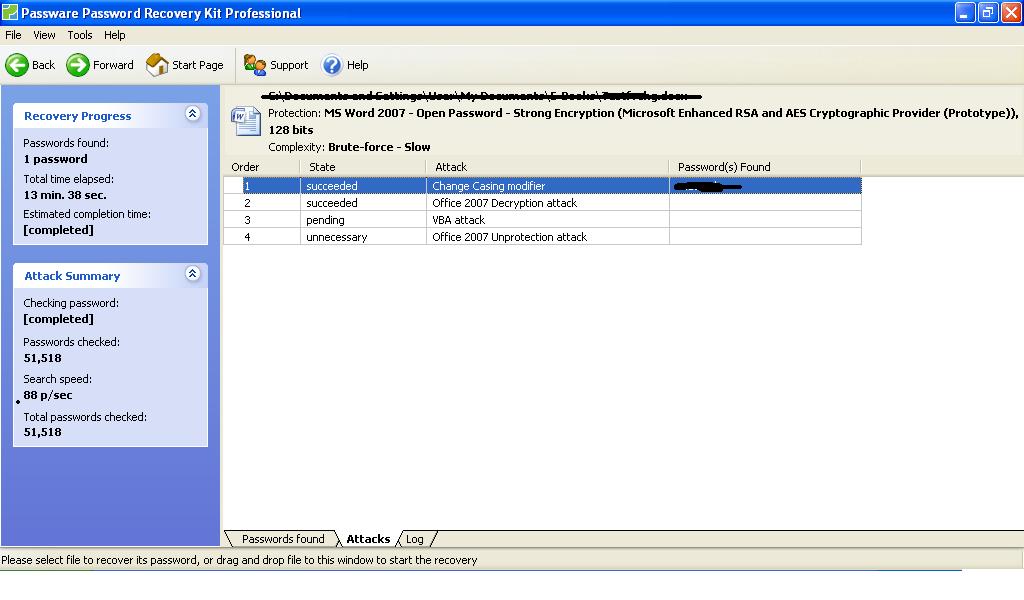
Task: Collapse the Recovery Progress panel
Action: tap(193, 114)
